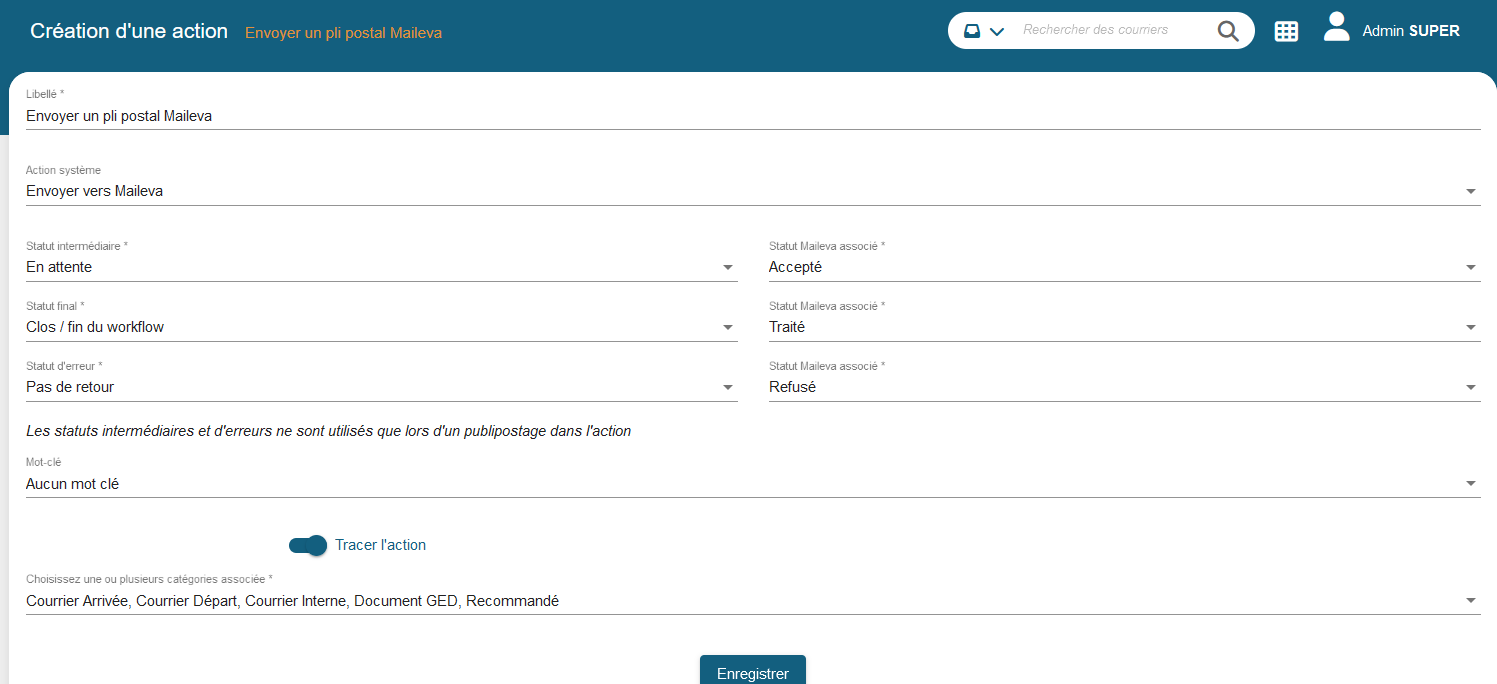Image resolution: width=1497 pixels, height=684 pixels.
Task: Click the Tracer l'action label
Action: 381,545
